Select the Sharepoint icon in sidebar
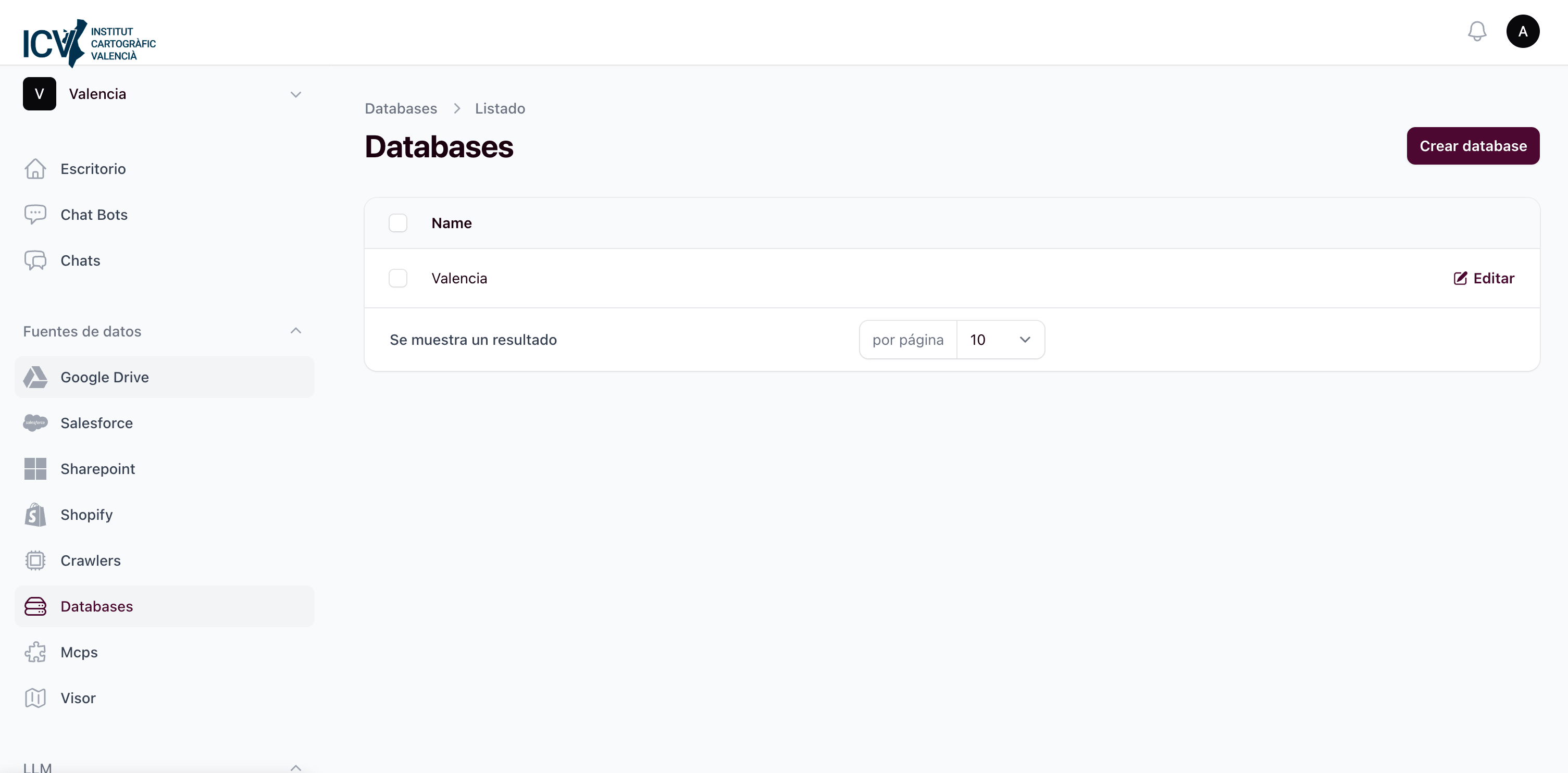The width and height of the screenshot is (1568, 773). [x=35, y=469]
